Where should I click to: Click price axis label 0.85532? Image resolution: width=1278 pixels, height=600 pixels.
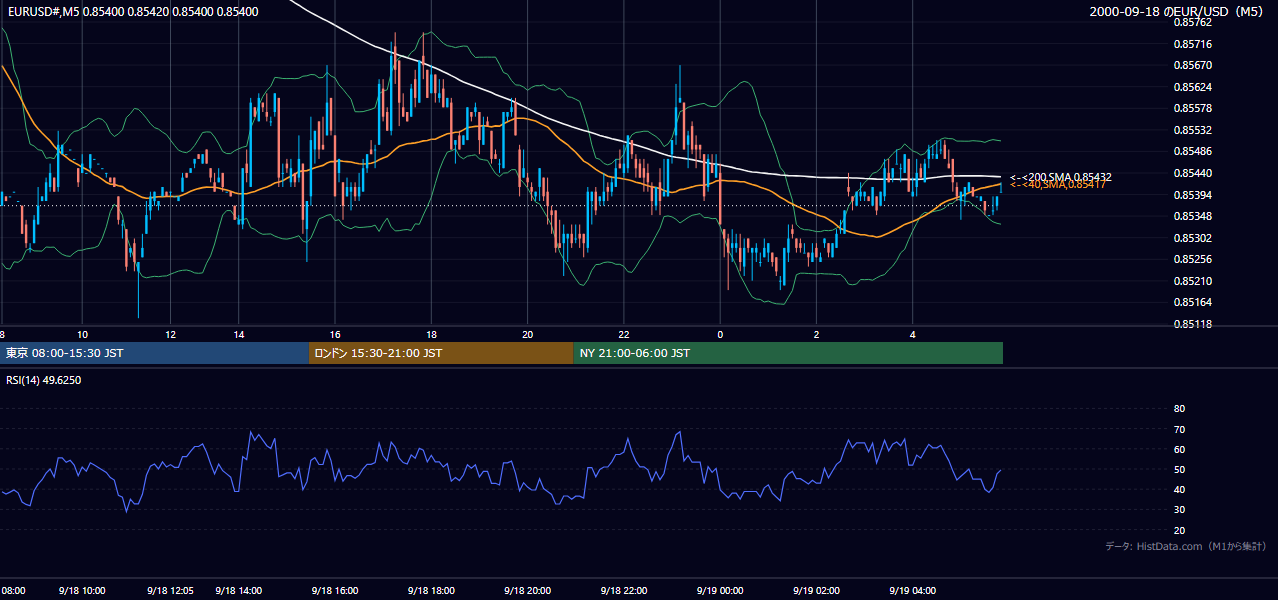1193,130
